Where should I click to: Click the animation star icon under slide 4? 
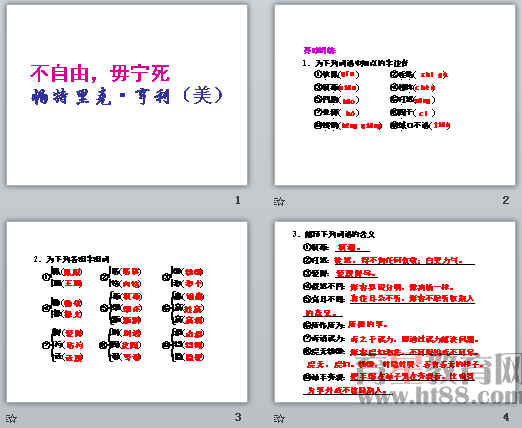tap(279, 418)
